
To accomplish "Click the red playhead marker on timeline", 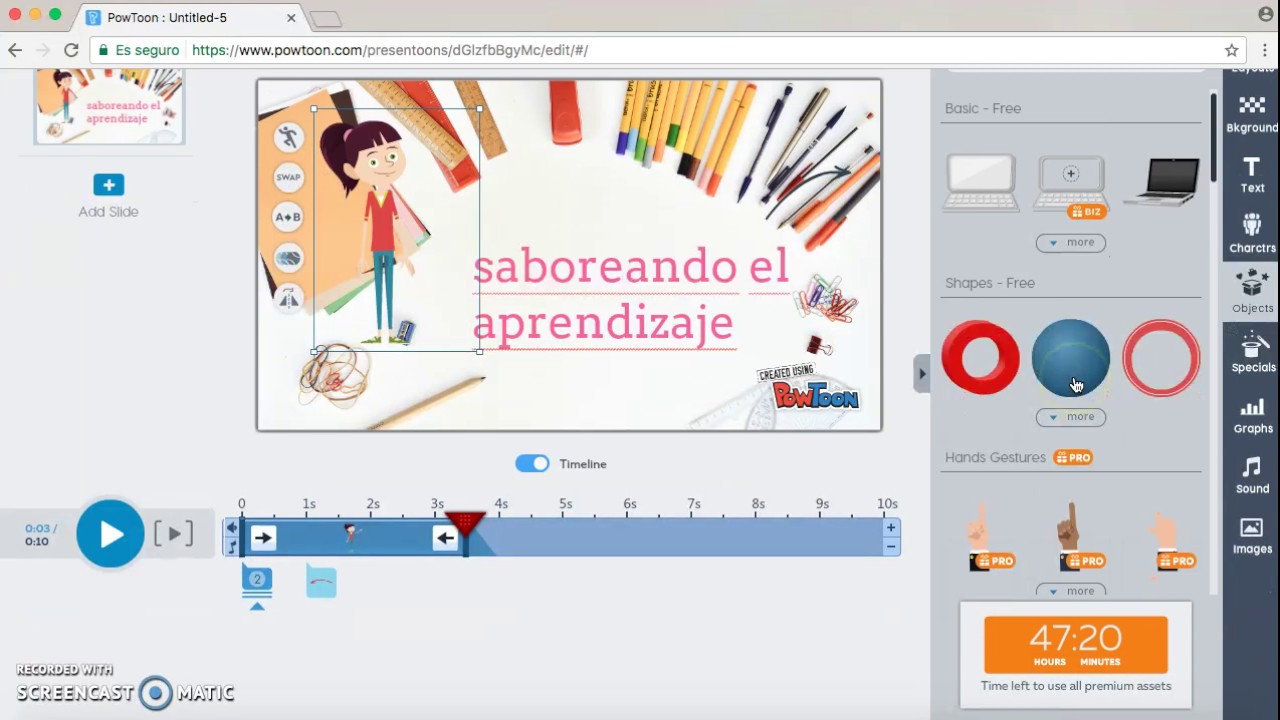I will (x=465, y=523).
